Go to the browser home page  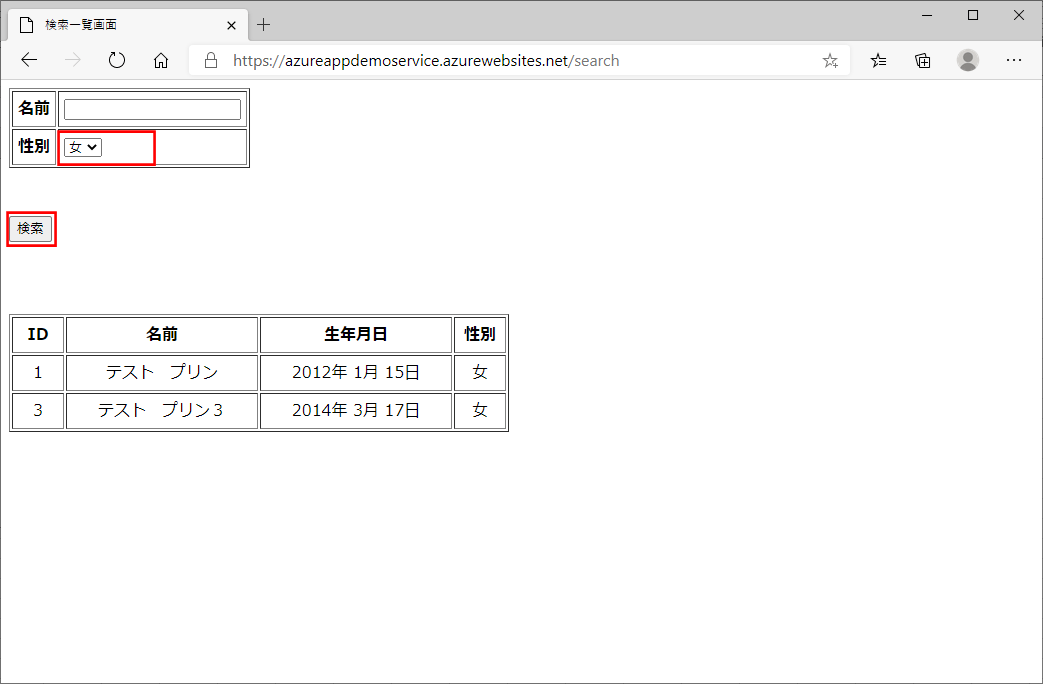161,60
